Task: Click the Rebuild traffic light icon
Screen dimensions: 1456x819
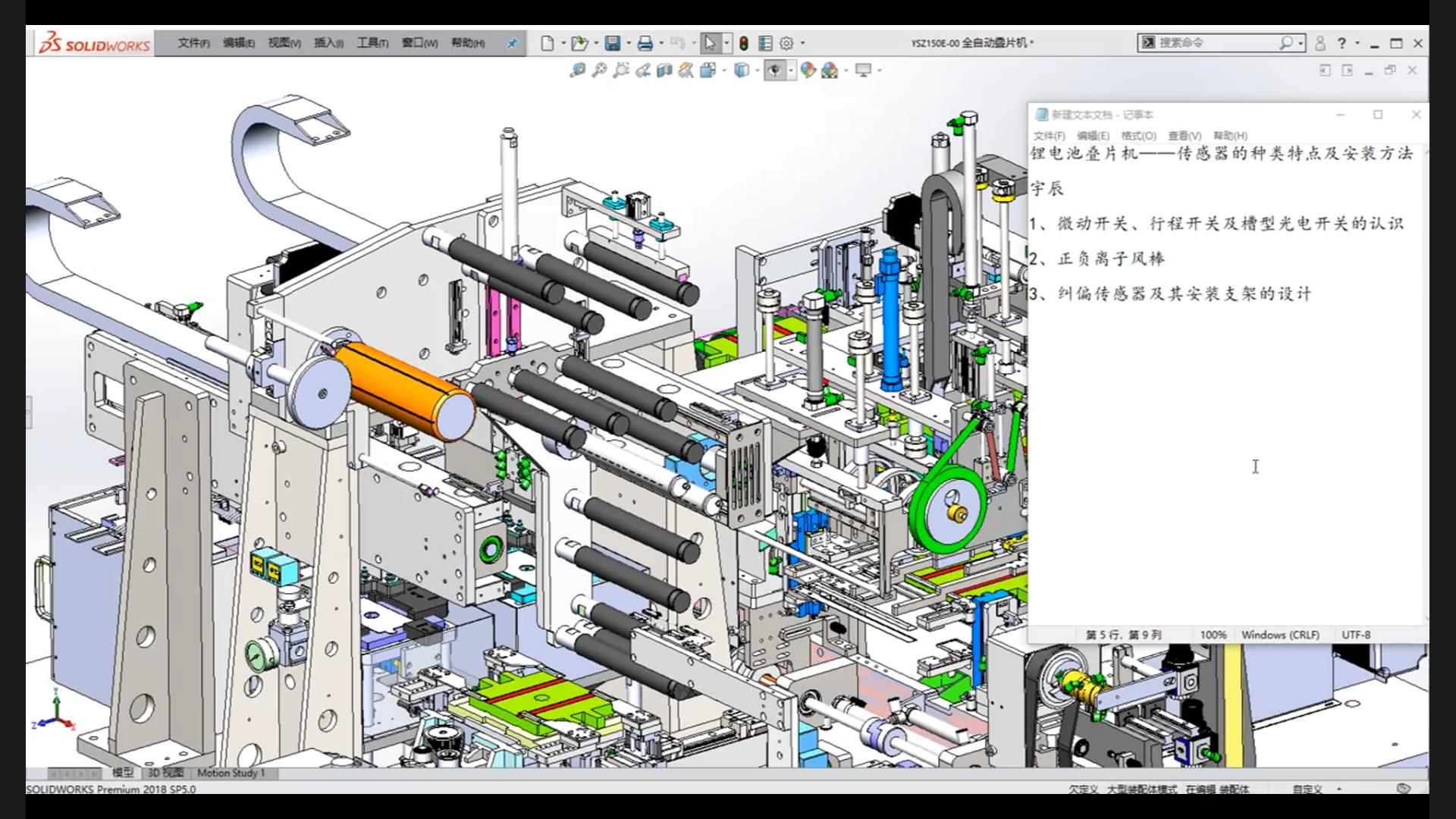Action: [744, 43]
